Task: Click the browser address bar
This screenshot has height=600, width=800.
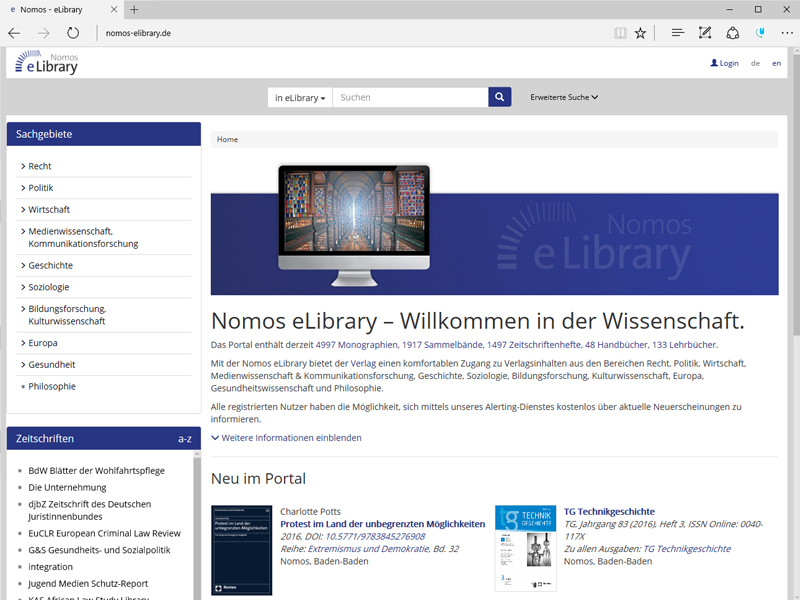Action: pos(352,33)
